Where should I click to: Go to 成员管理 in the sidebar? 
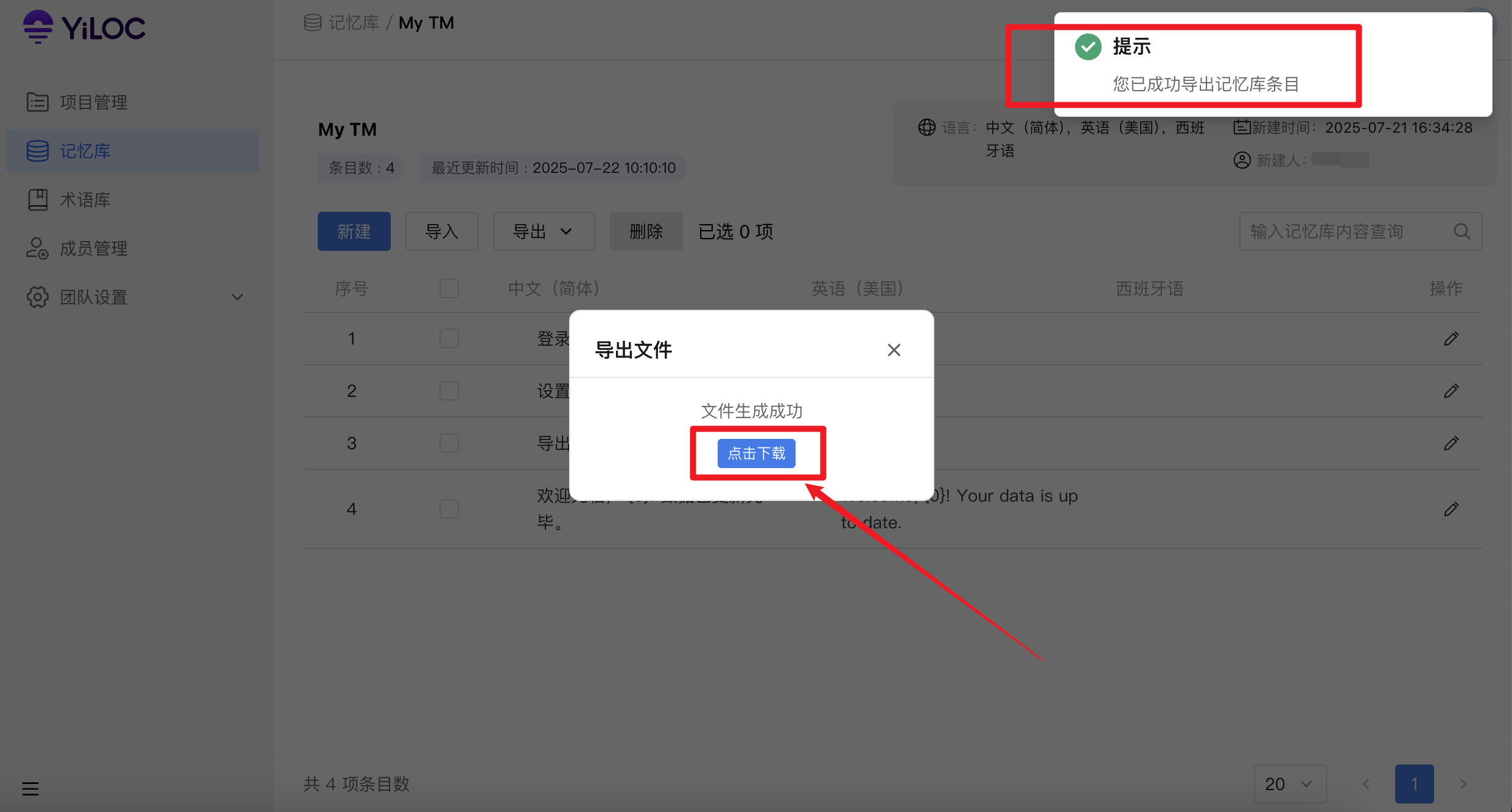click(x=133, y=248)
